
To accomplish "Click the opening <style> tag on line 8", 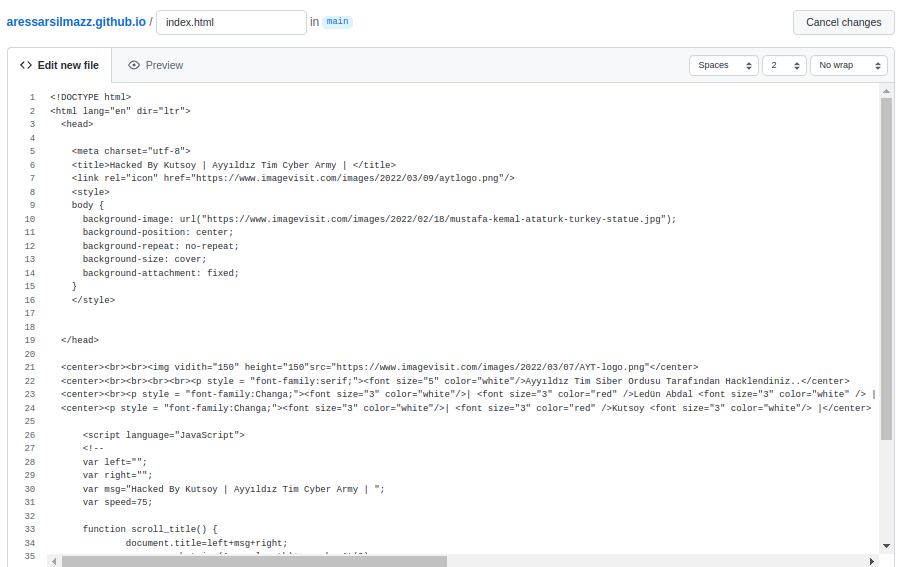I will click(x=90, y=192).
